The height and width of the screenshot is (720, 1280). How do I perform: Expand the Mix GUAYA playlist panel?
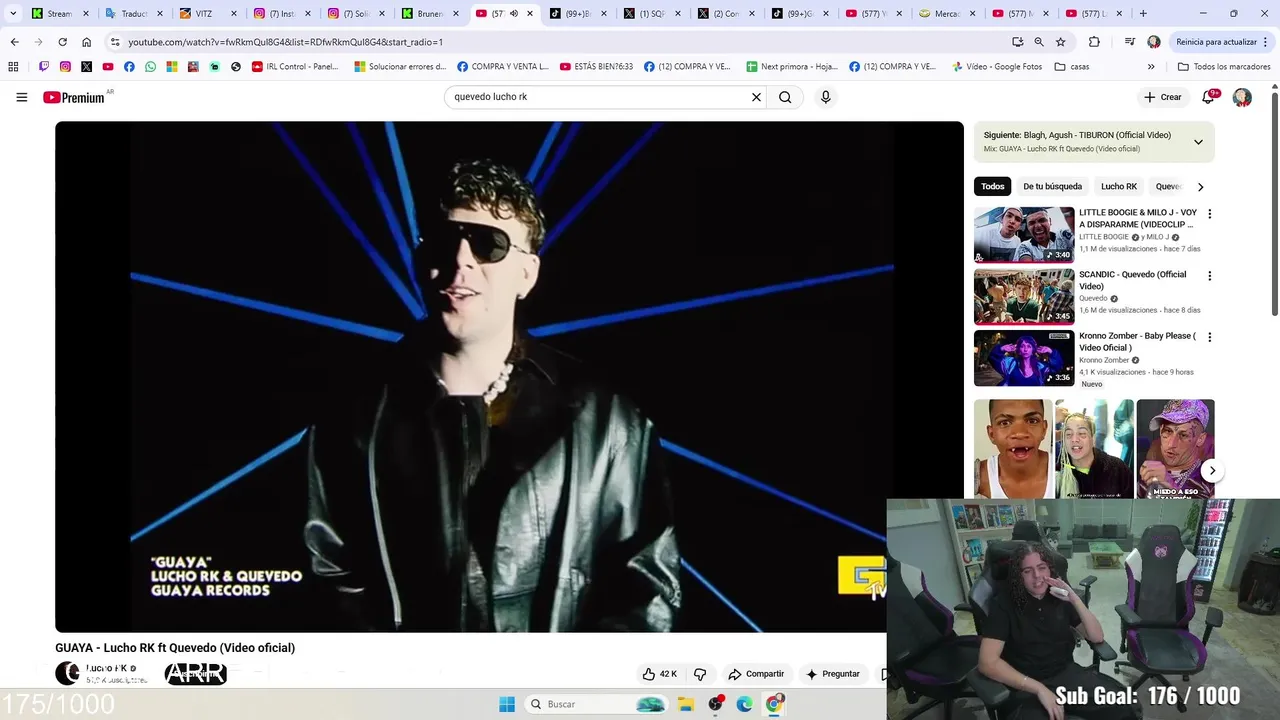coord(1198,142)
